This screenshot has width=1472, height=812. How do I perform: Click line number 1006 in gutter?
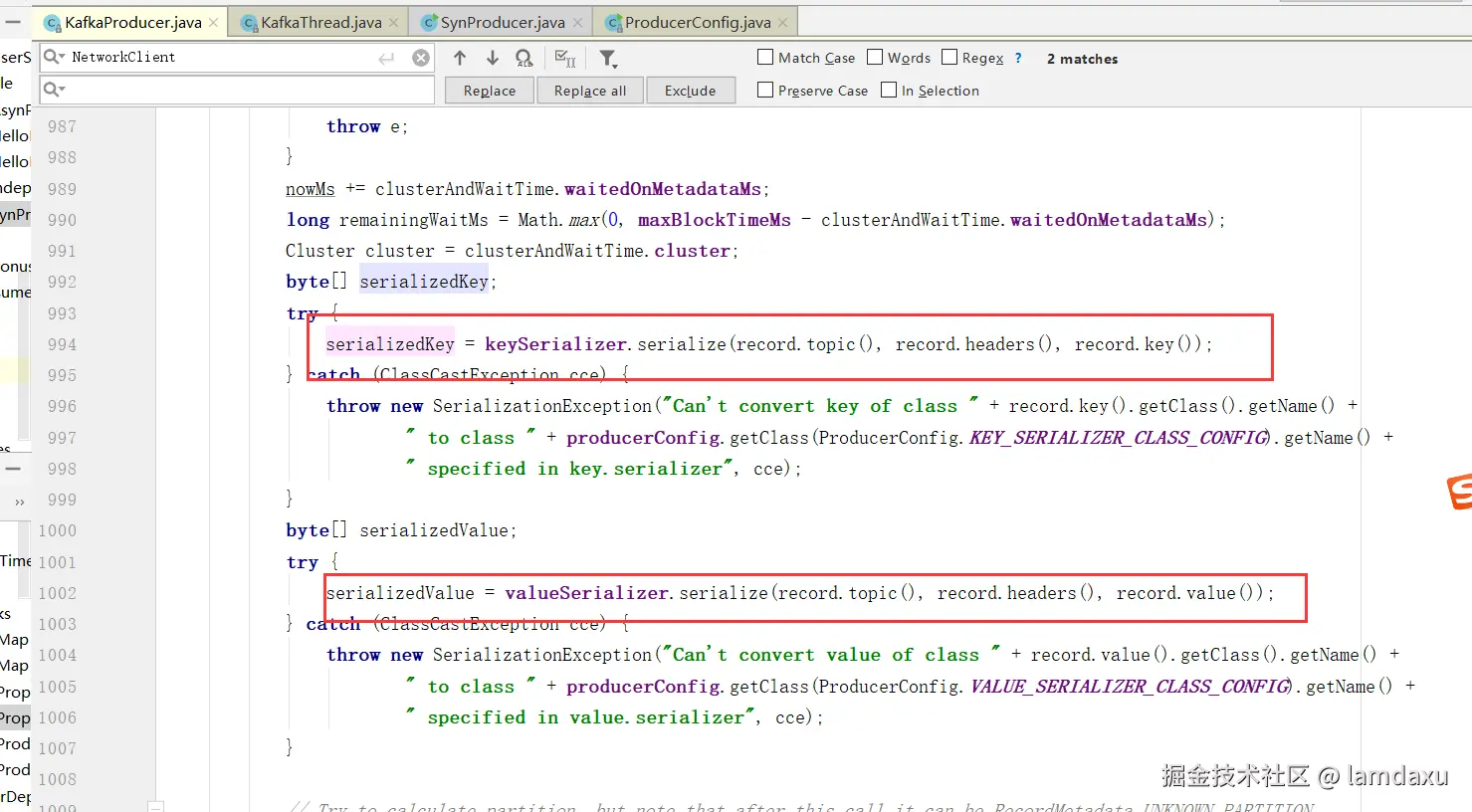point(57,717)
